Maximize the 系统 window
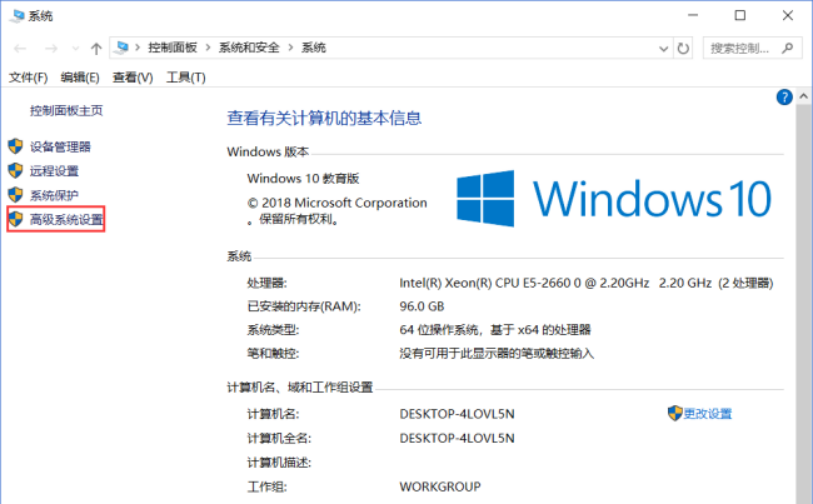This screenshot has width=813, height=504. point(740,16)
